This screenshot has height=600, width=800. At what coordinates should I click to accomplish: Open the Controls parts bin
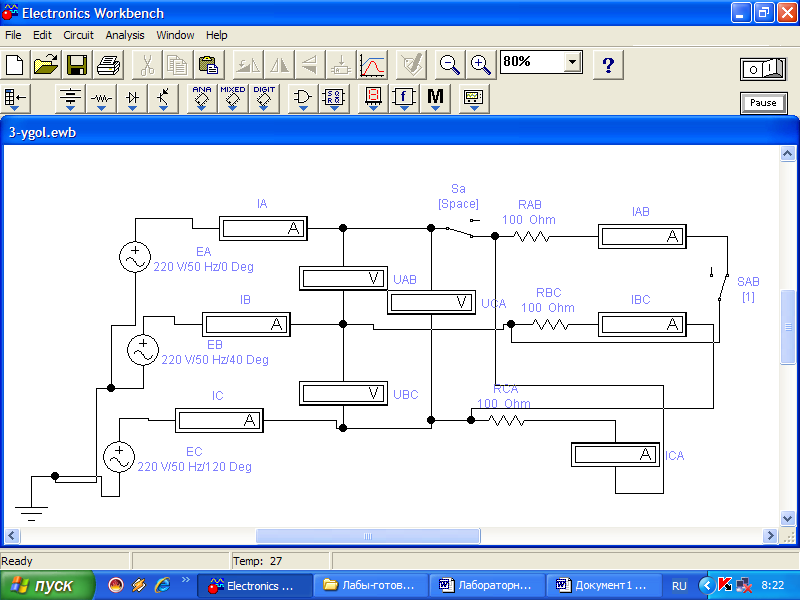[404, 98]
